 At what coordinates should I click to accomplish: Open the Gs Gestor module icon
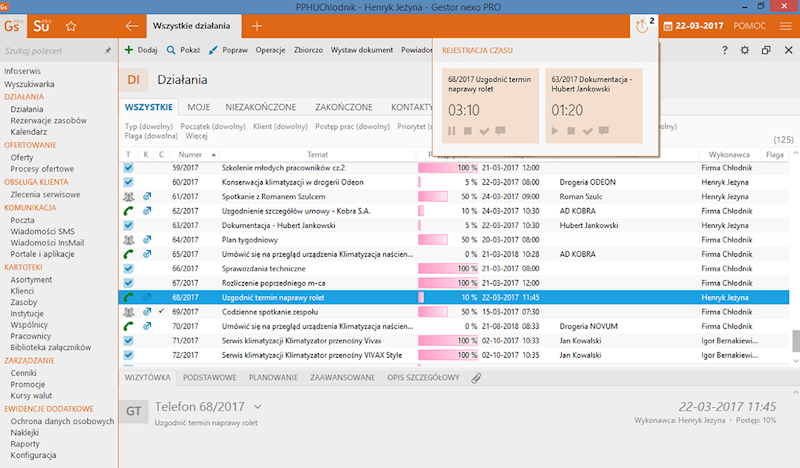coord(14,26)
